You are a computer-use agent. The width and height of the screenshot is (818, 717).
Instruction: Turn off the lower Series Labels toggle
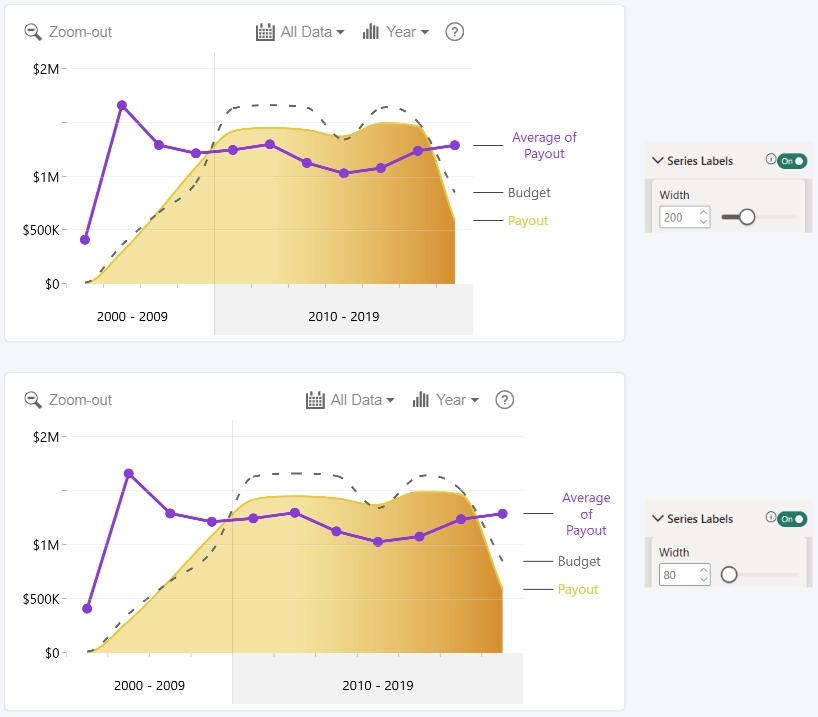[x=792, y=519]
